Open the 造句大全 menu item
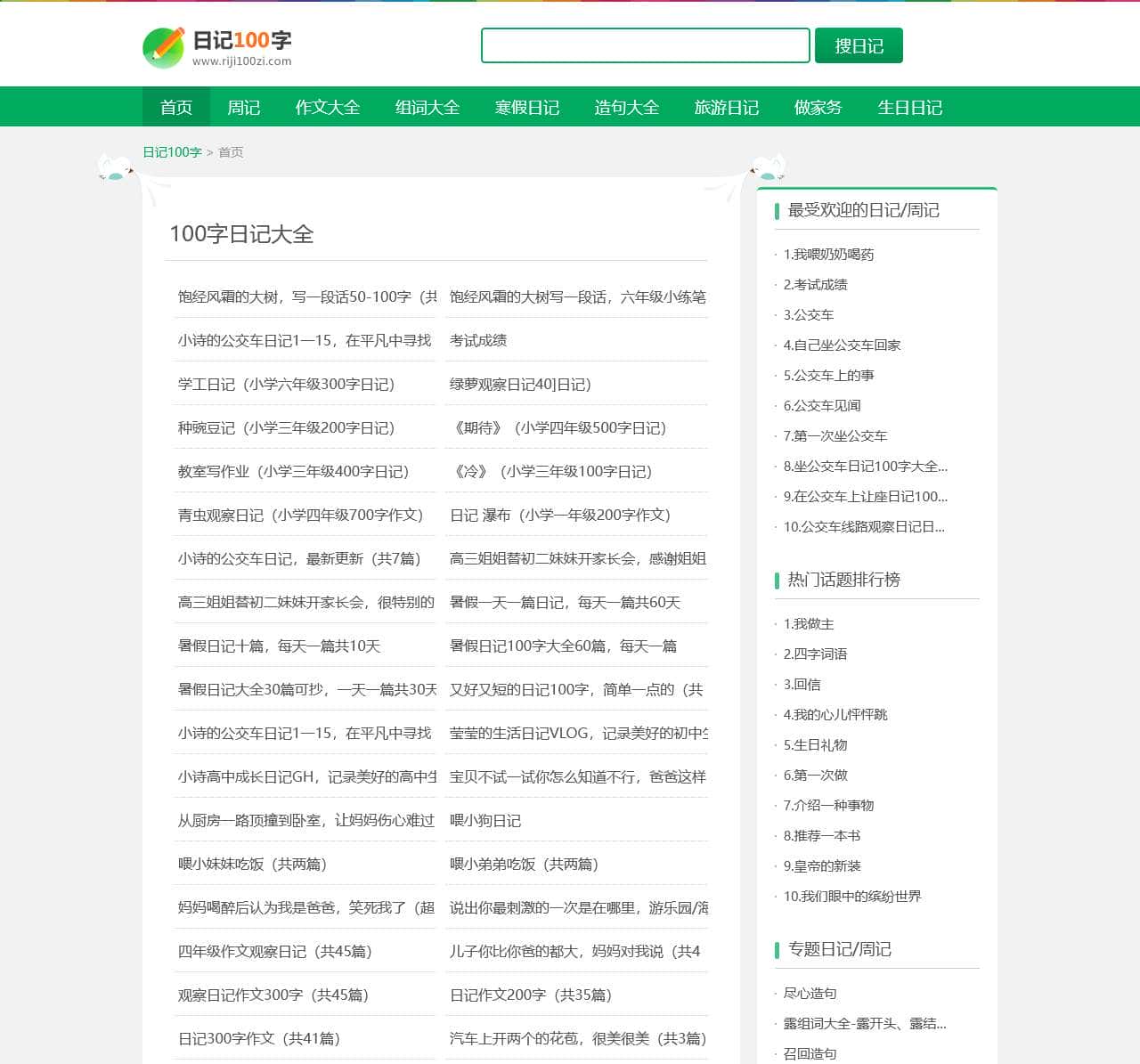Viewport: 1140px width, 1064px height. 626,108
